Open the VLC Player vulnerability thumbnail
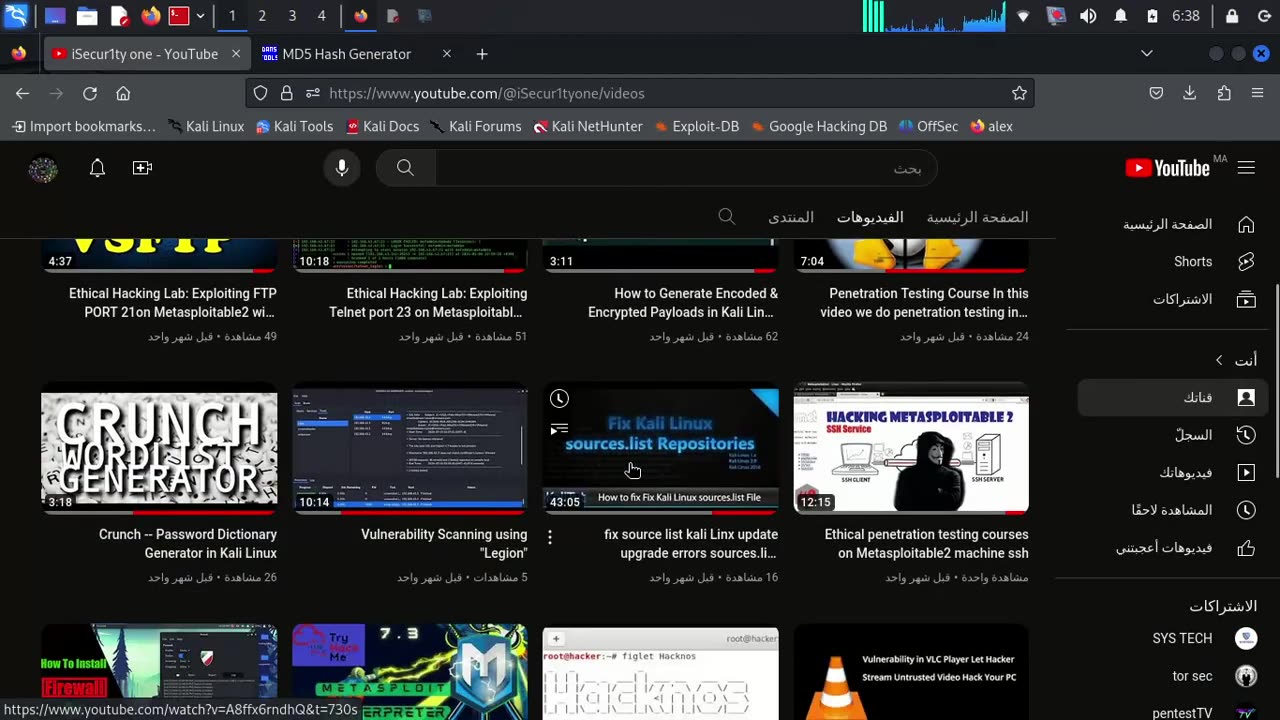The image size is (1280, 720). (x=911, y=672)
